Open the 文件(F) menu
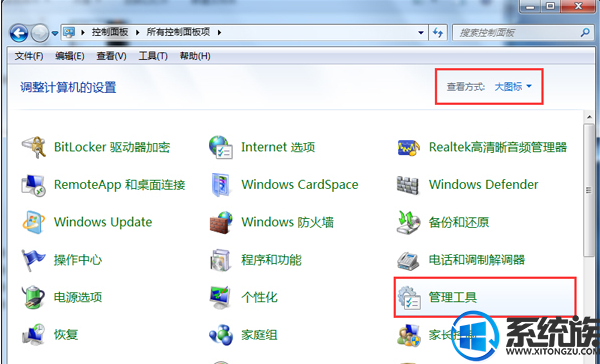The width and height of the screenshot is (600, 364). 29,56
